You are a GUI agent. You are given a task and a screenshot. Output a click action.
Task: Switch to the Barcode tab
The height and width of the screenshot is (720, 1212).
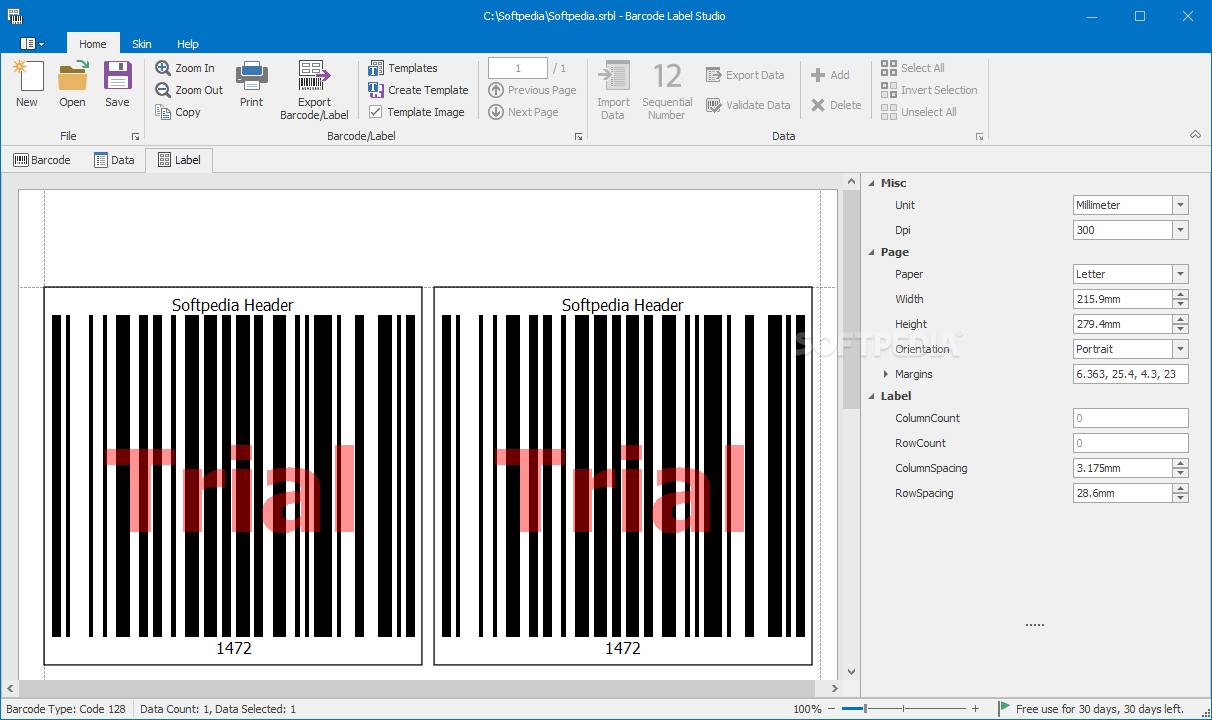(42, 160)
